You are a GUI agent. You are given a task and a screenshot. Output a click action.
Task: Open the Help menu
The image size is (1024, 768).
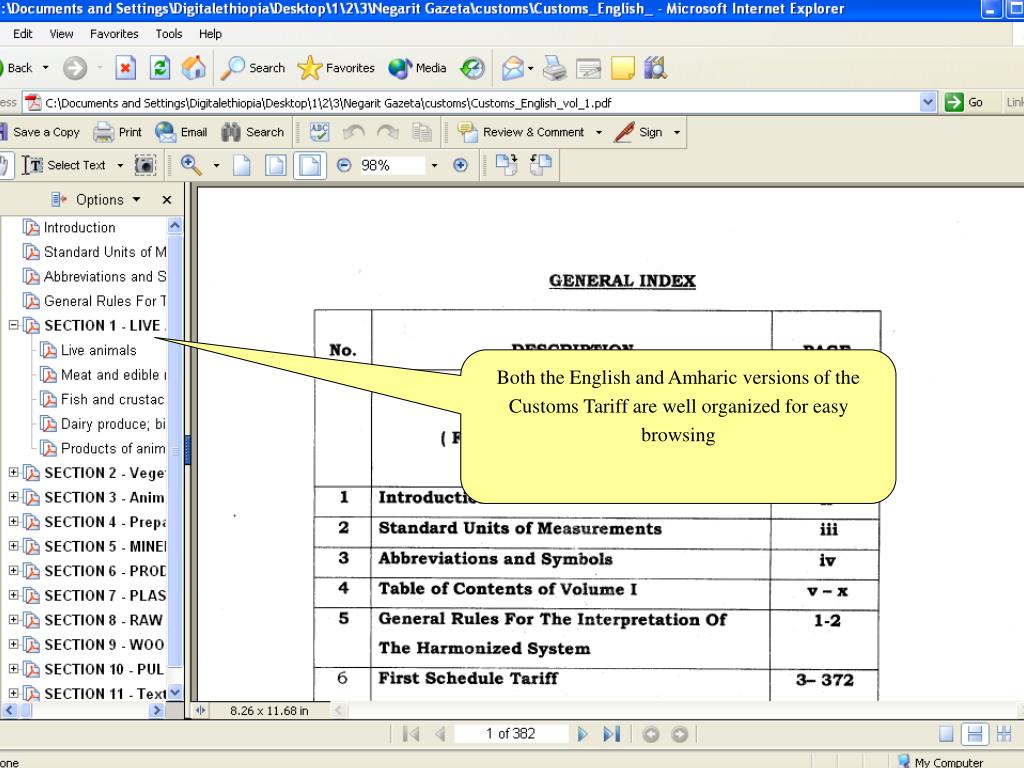(210, 34)
